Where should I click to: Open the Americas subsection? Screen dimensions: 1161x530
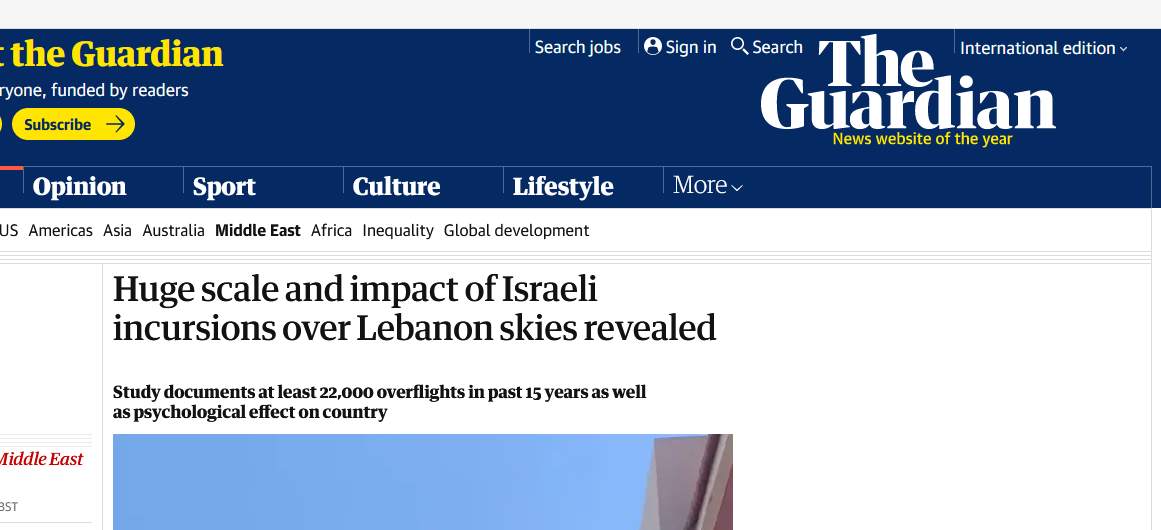(61, 230)
